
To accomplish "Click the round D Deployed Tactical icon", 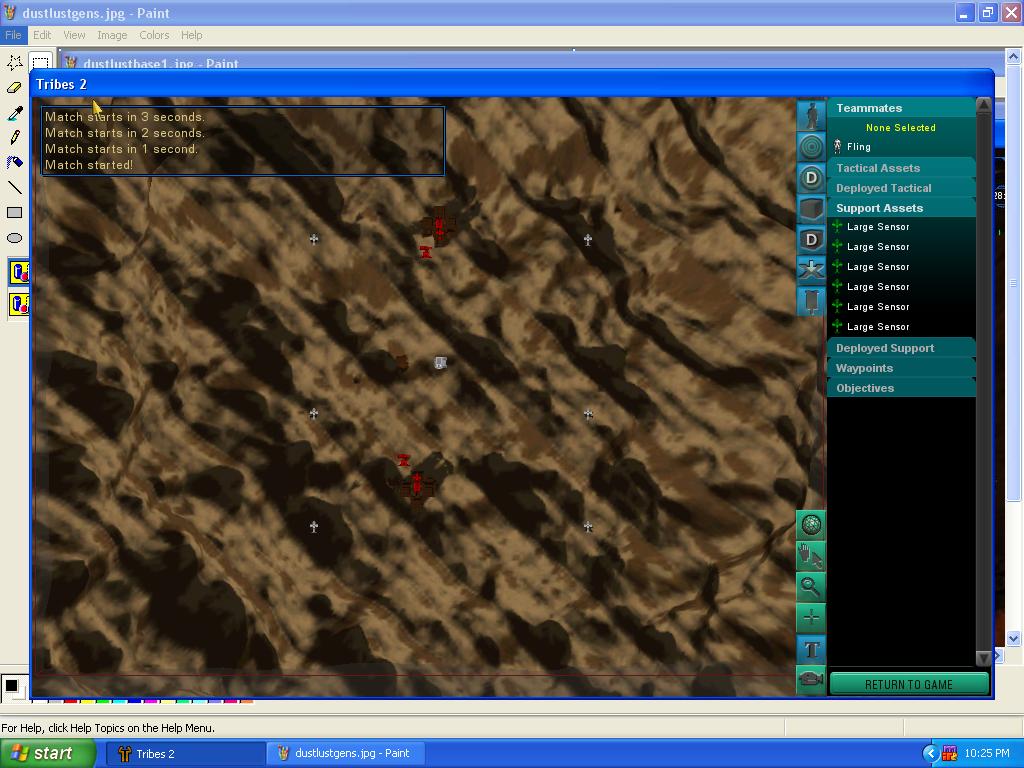I will [811, 178].
